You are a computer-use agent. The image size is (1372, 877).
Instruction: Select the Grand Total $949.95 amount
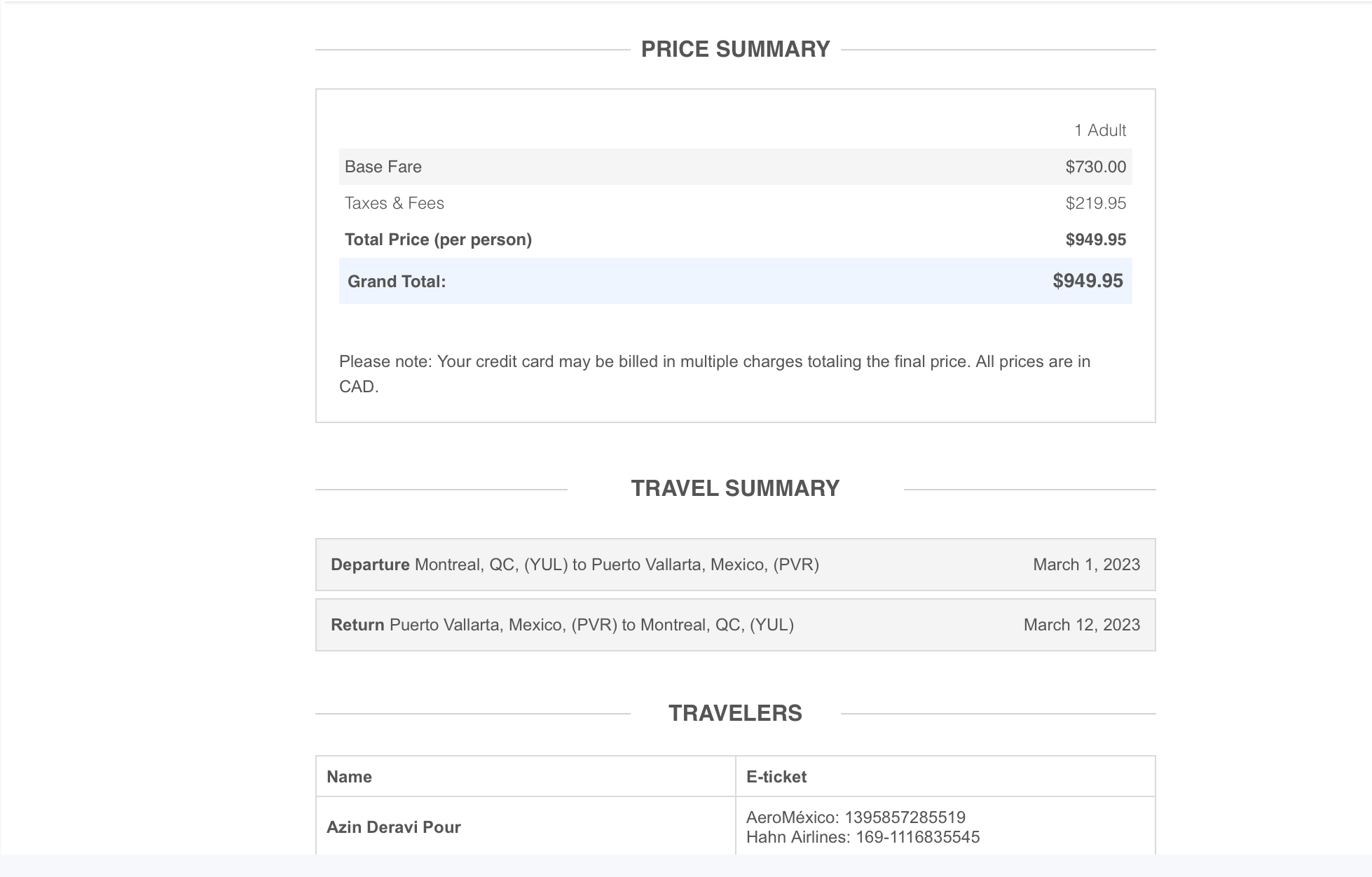tap(1088, 281)
